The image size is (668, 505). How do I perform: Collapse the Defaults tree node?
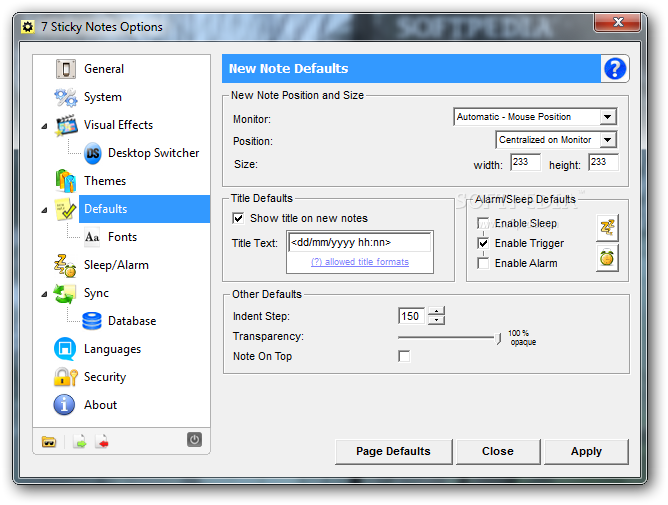tap(44, 210)
